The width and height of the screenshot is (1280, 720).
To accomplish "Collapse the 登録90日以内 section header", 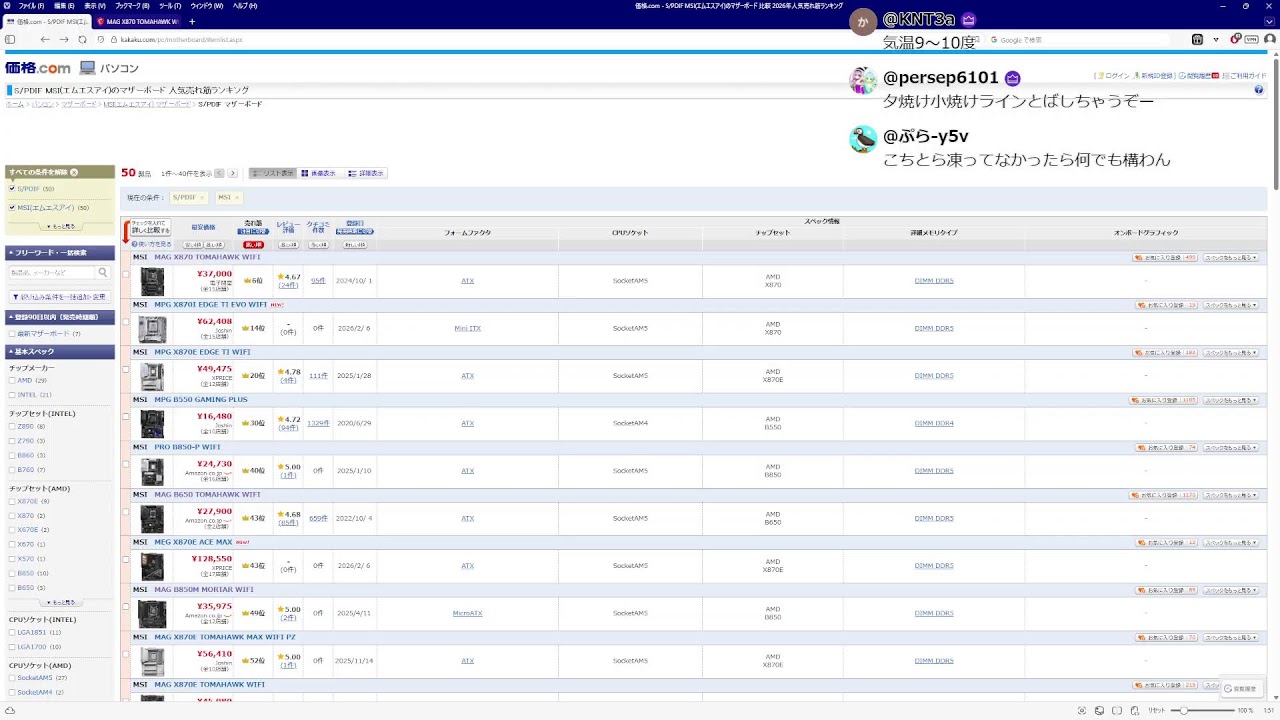I will coord(60,318).
